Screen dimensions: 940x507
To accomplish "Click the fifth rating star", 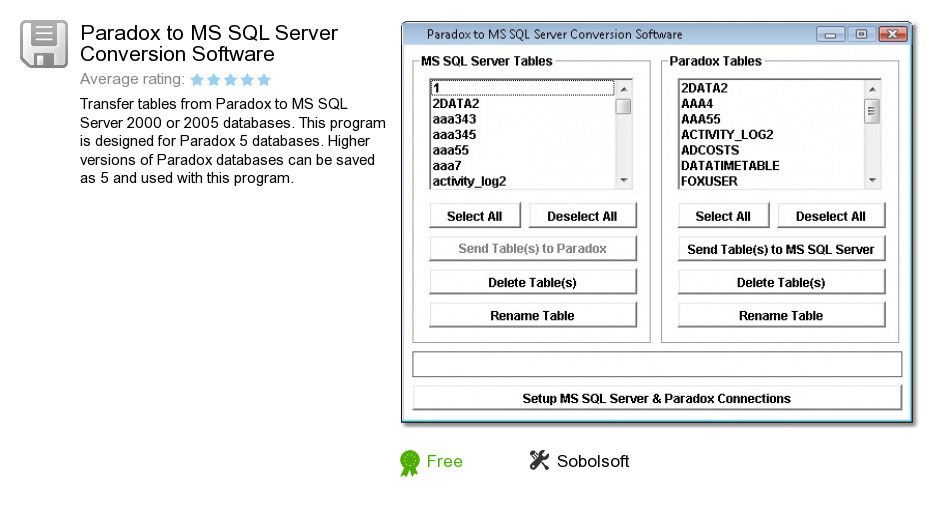I will tap(264, 80).
